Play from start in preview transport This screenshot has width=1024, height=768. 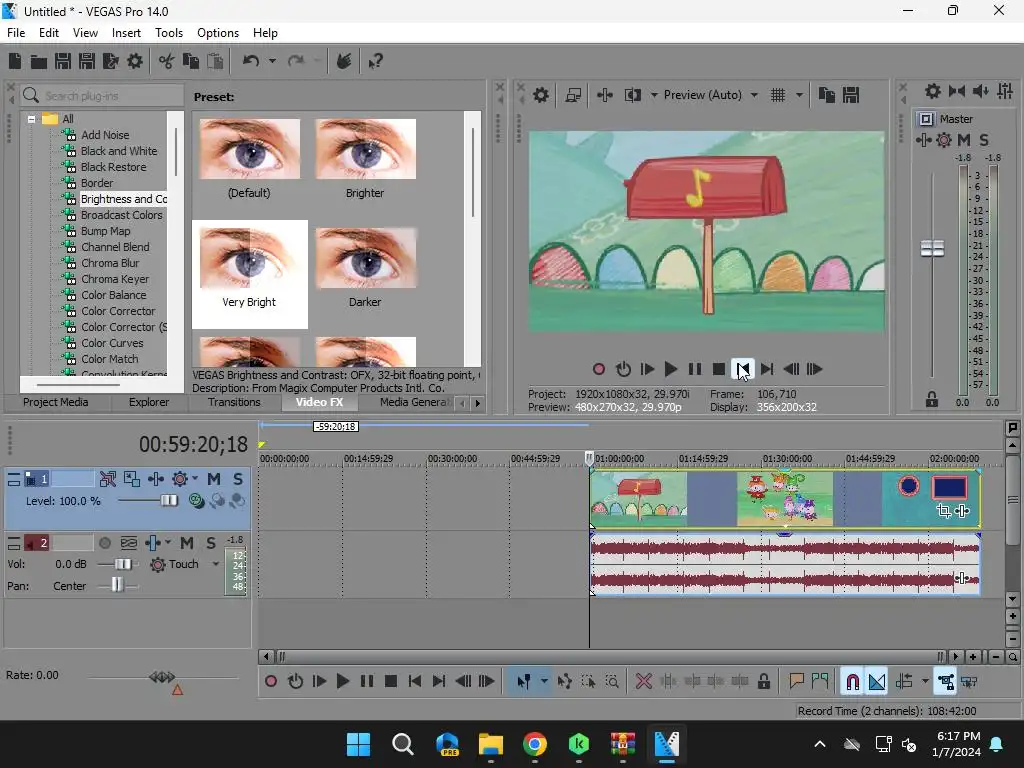pyautogui.click(x=647, y=370)
